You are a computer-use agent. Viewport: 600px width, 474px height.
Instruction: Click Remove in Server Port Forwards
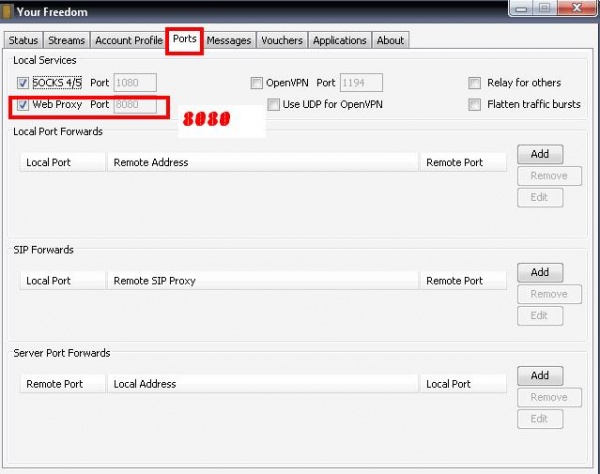(549, 397)
